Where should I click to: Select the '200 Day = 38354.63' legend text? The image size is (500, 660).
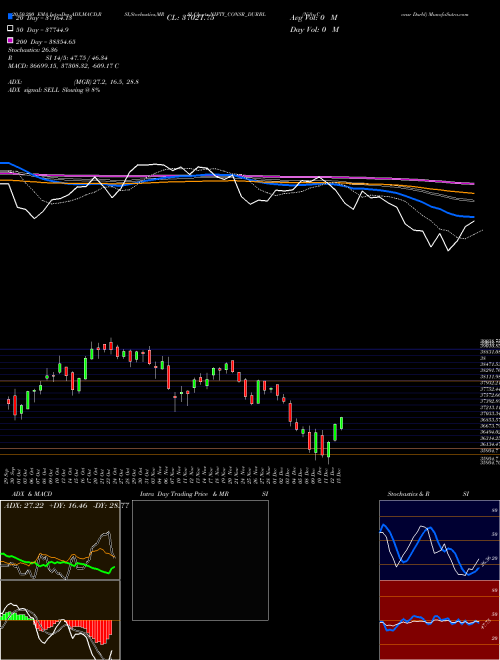pyautogui.click(x=45, y=42)
